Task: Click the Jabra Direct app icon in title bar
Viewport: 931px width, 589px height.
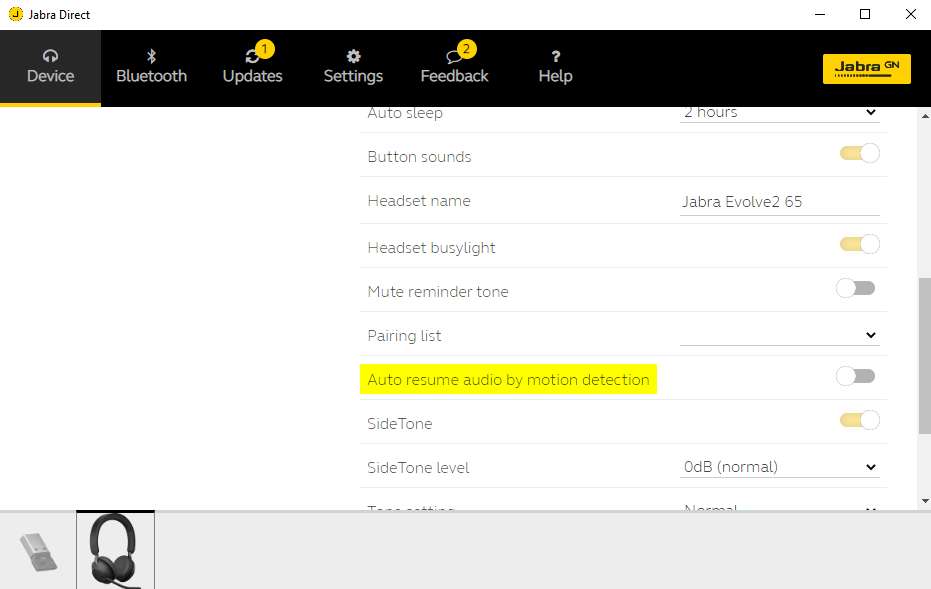Action: 16,14
